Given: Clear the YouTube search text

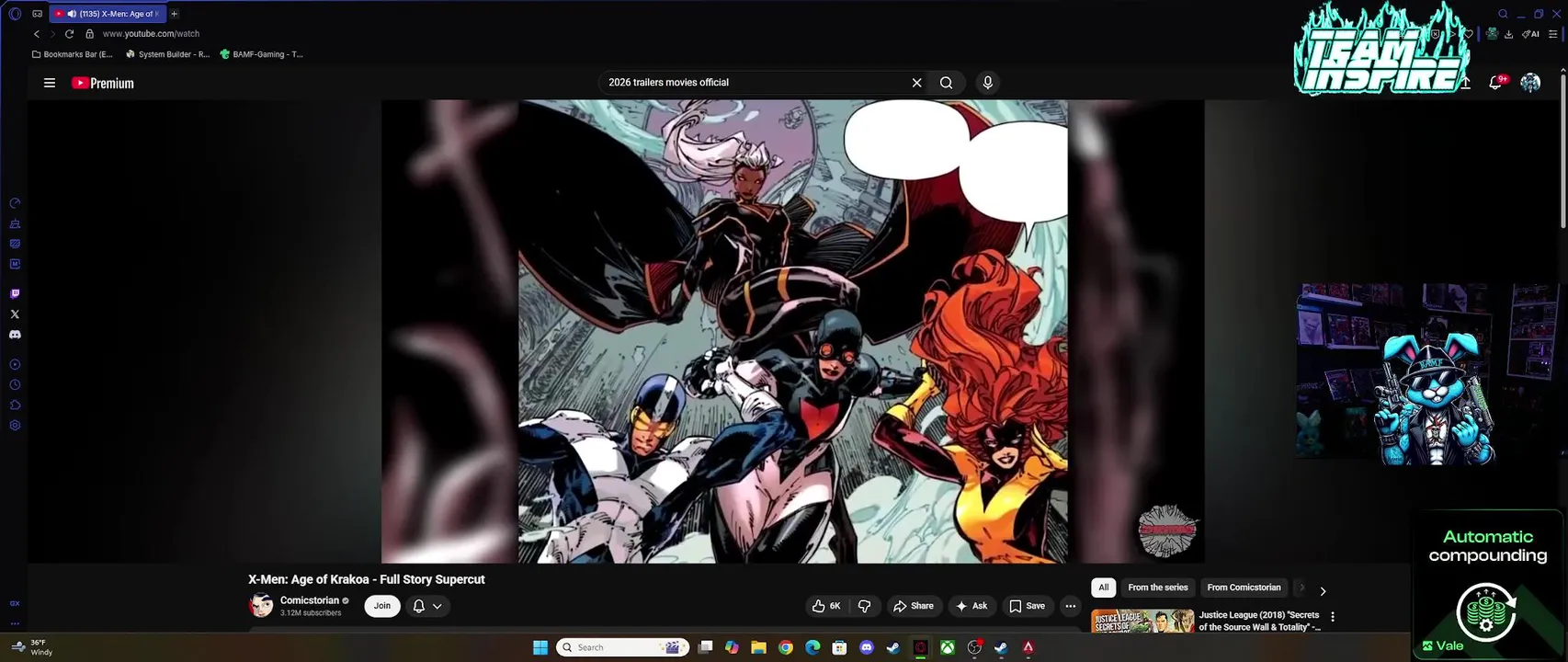Looking at the screenshot, I should 916,83.
